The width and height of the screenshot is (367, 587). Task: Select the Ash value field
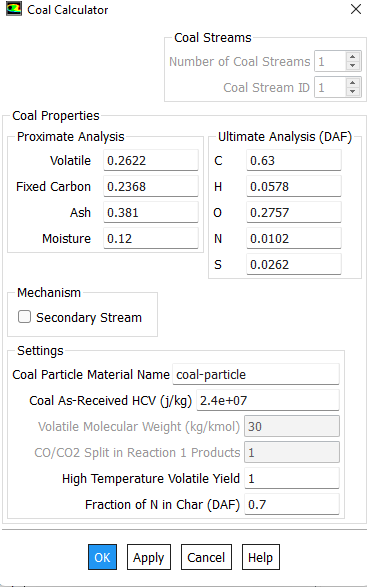click(x=151, y=212)
